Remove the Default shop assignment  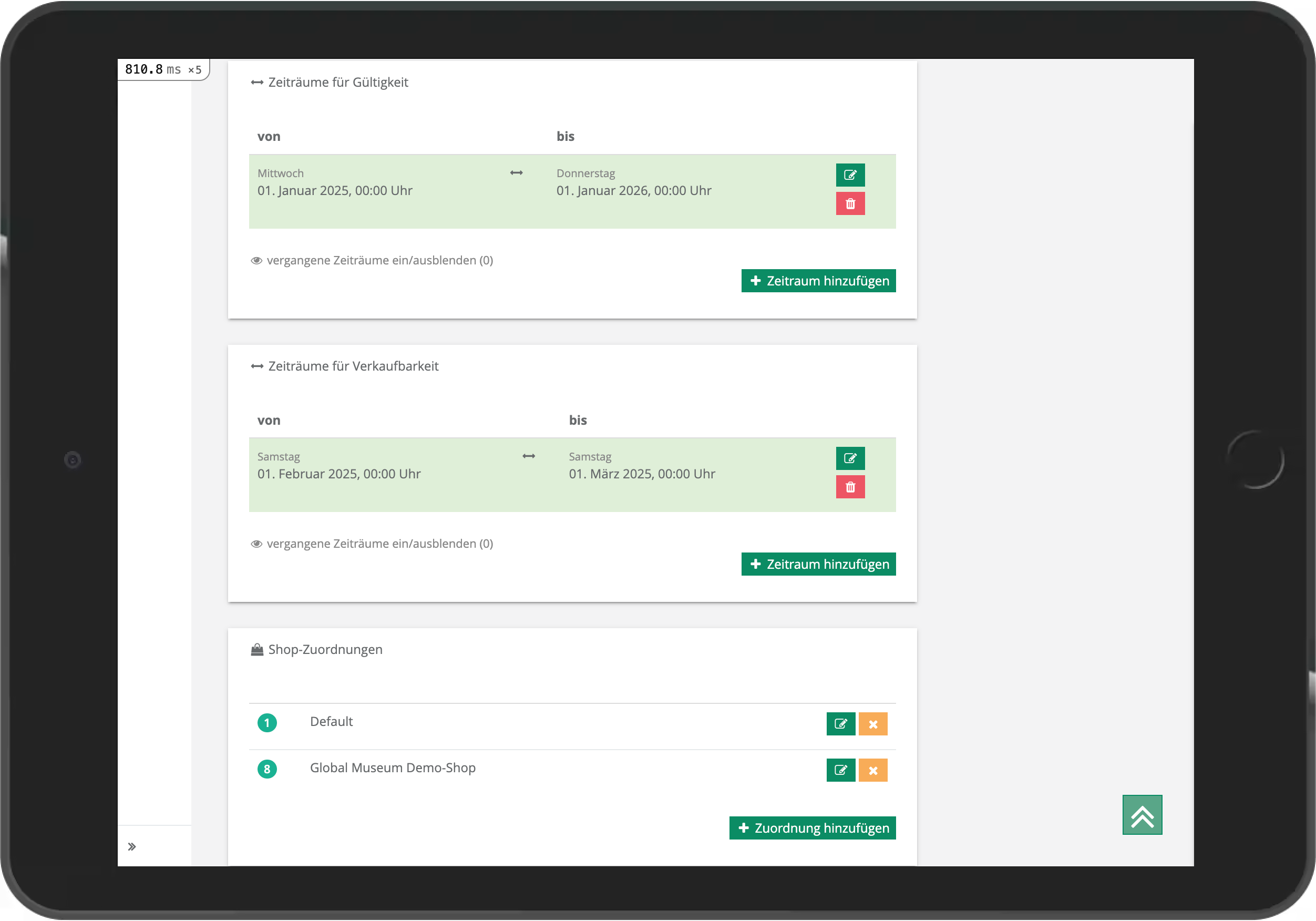pyautogui.click(x=873, y=724)
